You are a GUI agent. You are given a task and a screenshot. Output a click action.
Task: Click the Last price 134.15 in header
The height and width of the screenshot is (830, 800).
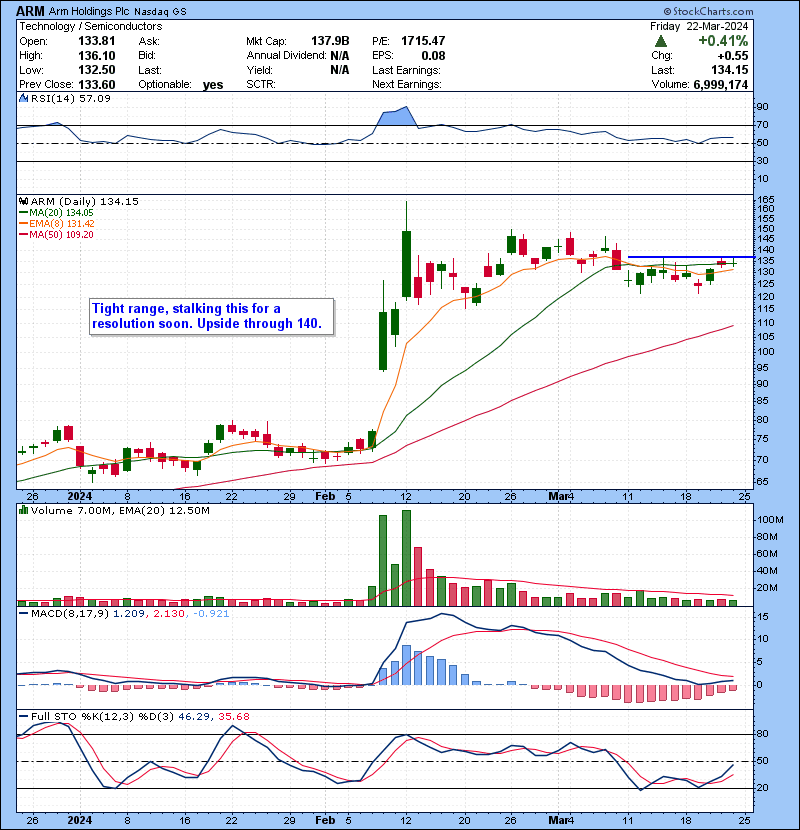pyautogui.click(x=730, y=70)
